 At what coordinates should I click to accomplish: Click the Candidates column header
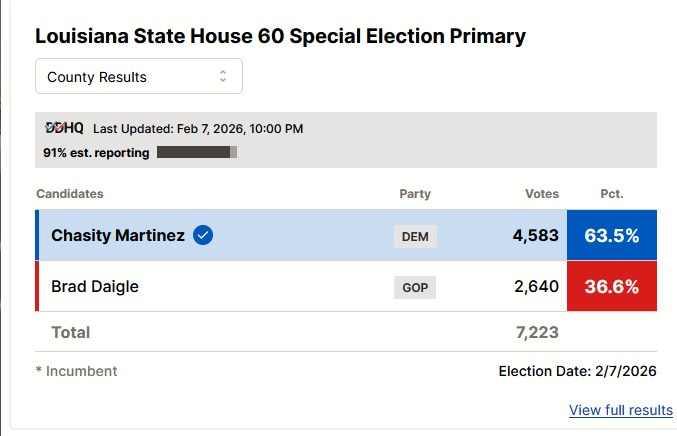tap(70, 194)
